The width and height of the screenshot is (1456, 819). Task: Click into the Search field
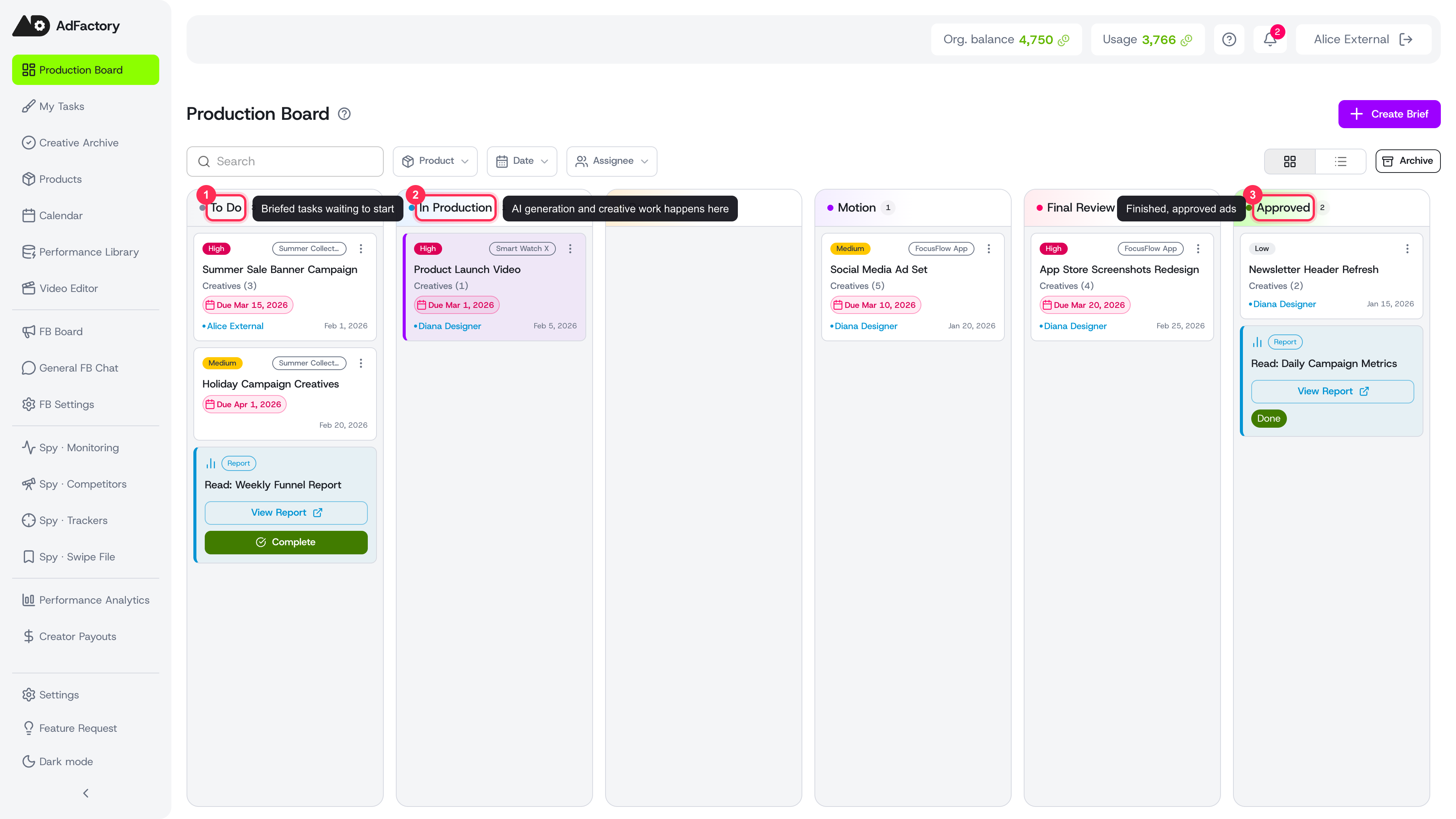click(285, 162)
